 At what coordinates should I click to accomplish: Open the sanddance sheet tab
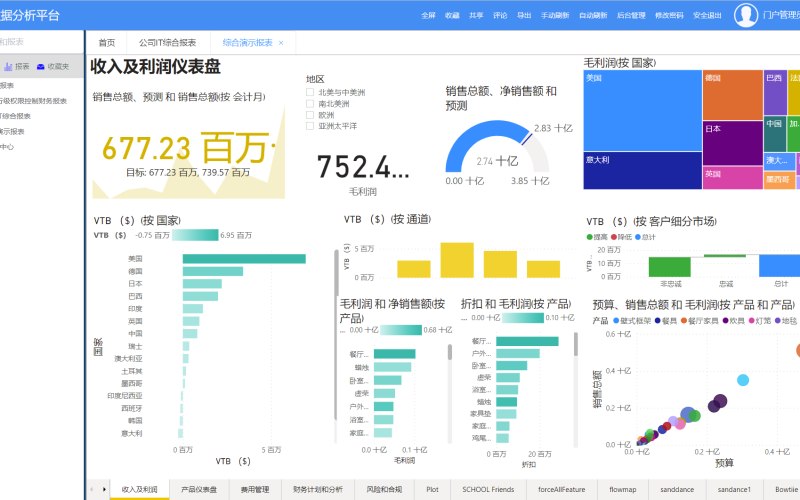click(677, 489)
